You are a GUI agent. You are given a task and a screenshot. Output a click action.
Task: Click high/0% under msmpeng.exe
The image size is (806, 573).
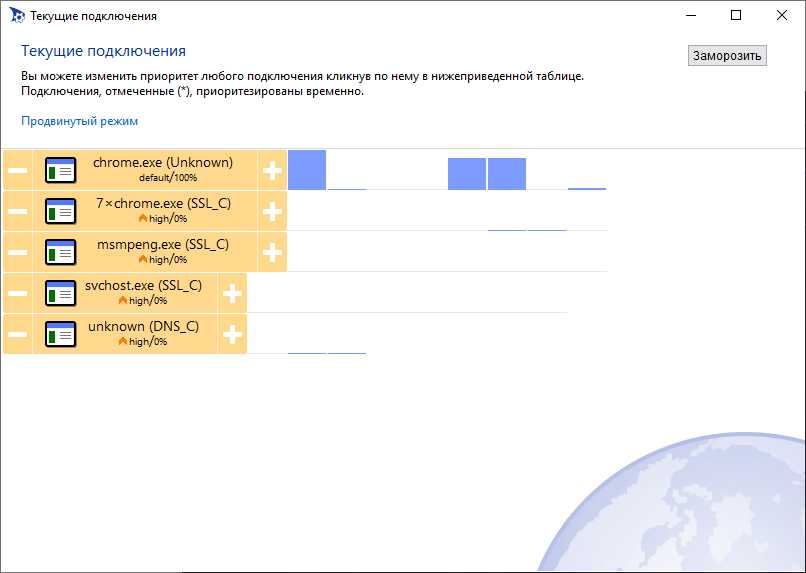click(163, 260)
